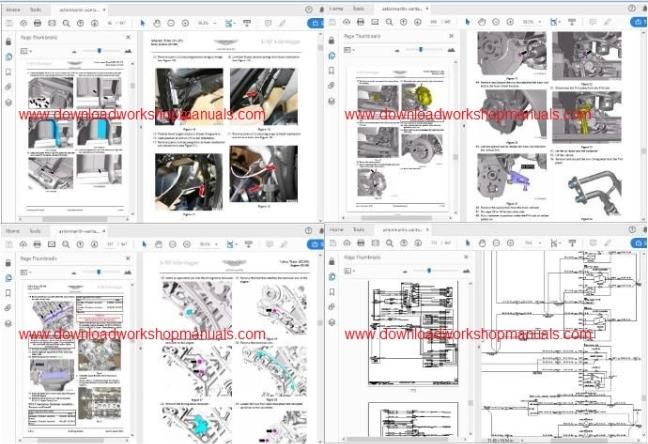Click the blue Share button in top-left window
The width and height of the screenshot is (648, 444).
(x=315, y=23)
